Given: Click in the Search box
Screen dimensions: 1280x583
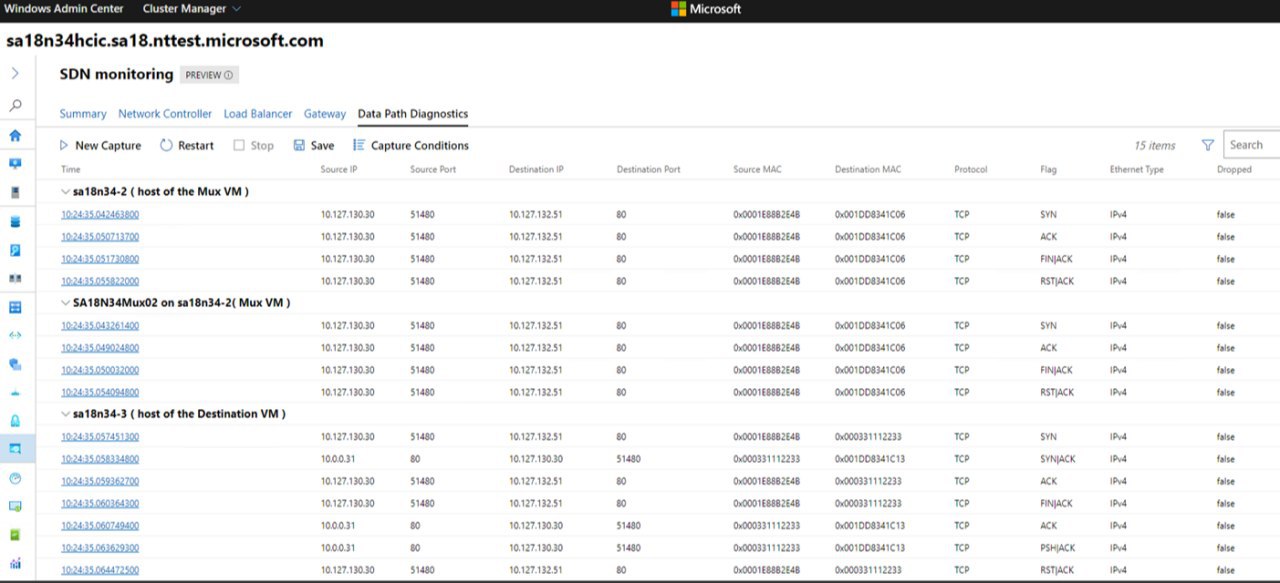Looking at the screenshot, I should click(1252, 145).
